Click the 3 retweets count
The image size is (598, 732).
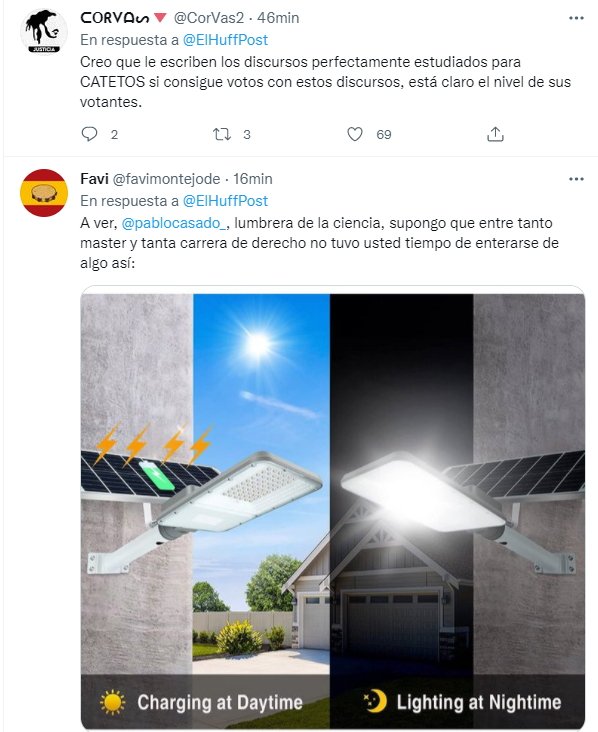coord(247,135)
